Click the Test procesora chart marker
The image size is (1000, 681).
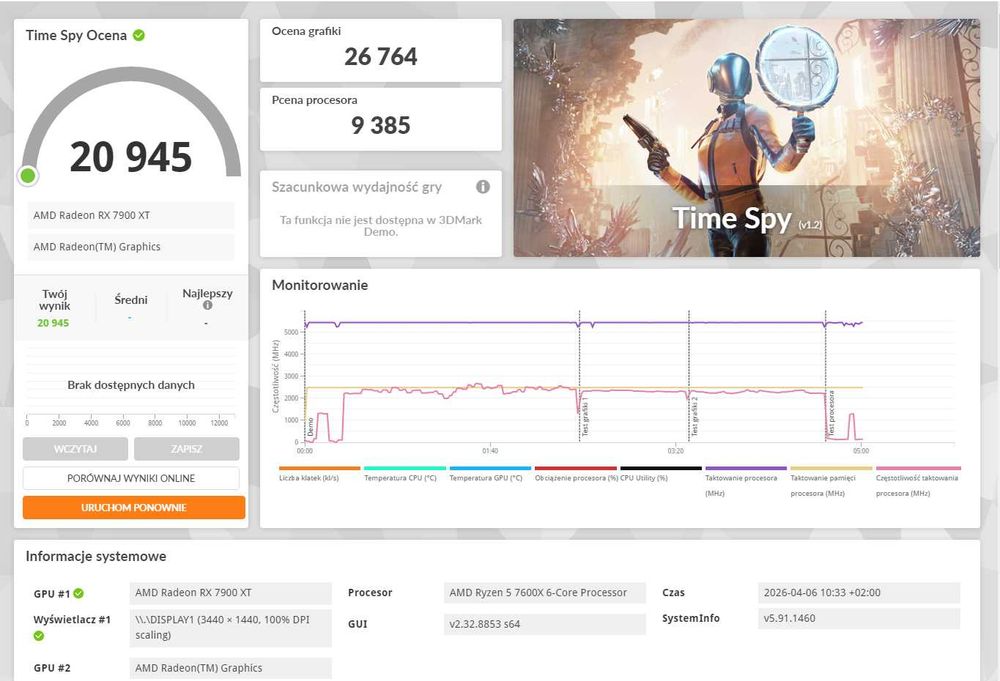(831, 414)
